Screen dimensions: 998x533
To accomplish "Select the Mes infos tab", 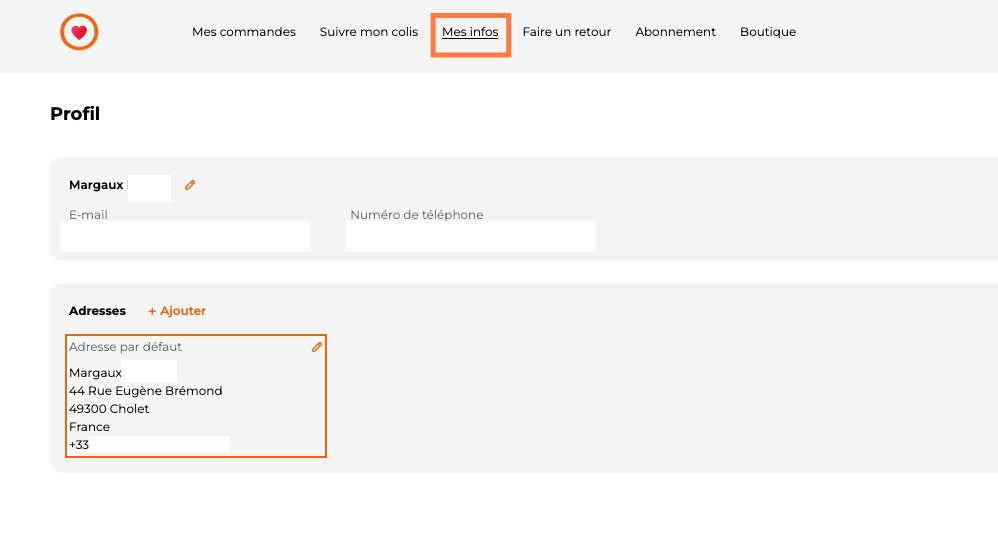I will click(470, 32).
